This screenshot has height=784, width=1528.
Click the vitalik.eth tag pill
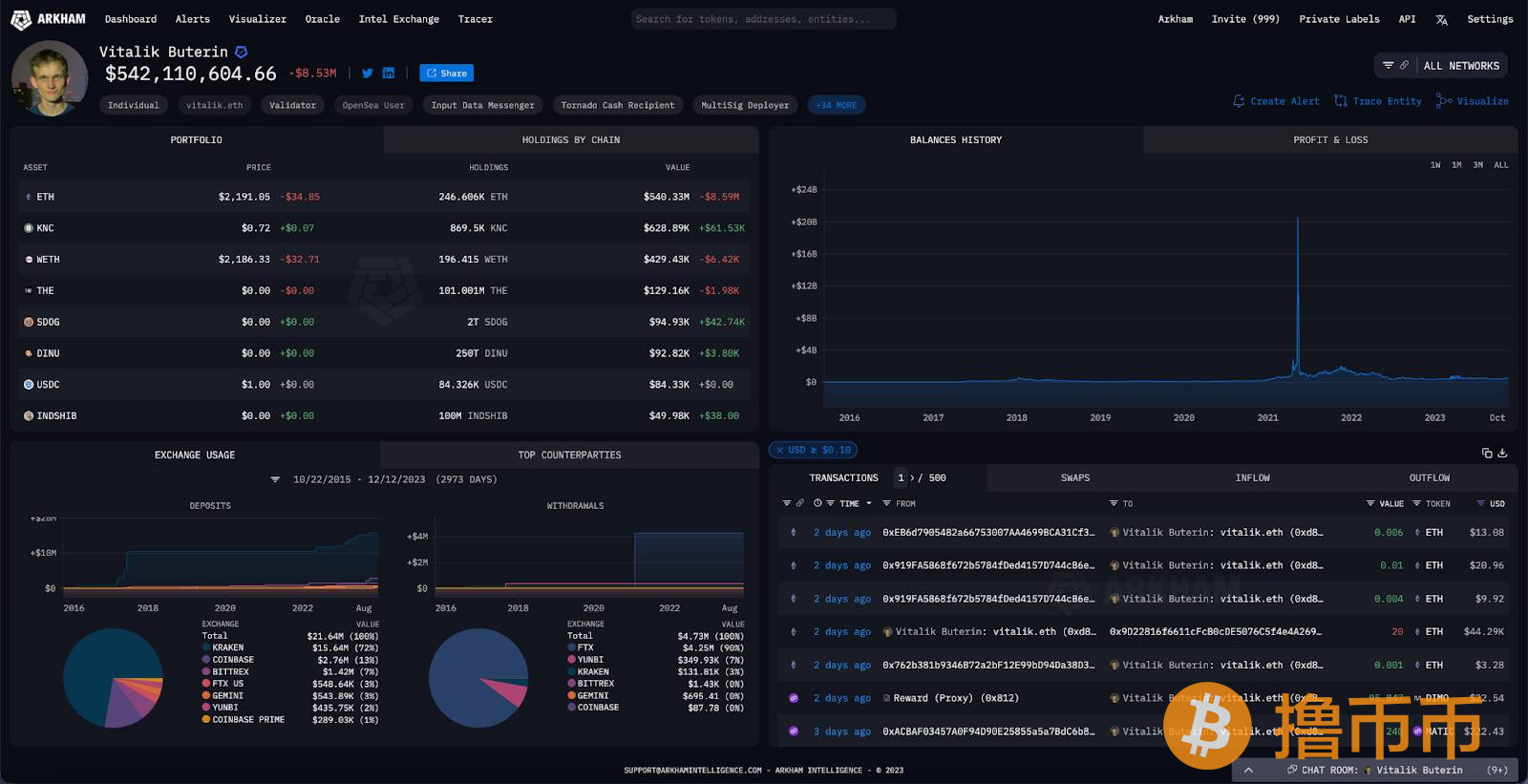click(215, 105)
